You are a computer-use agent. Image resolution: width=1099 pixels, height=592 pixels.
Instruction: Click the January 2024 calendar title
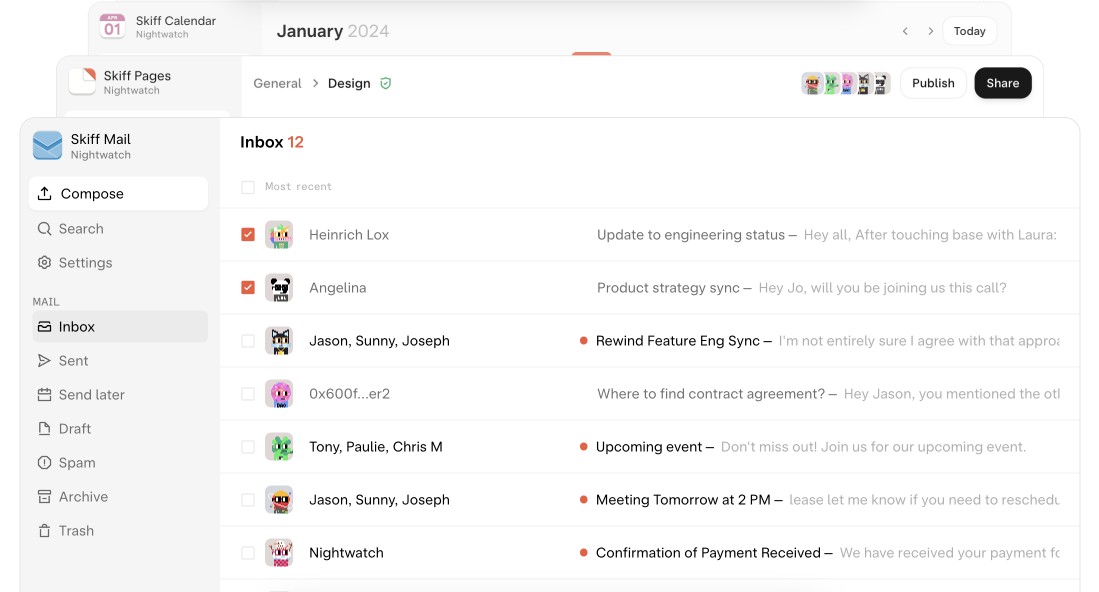(332, 32)
